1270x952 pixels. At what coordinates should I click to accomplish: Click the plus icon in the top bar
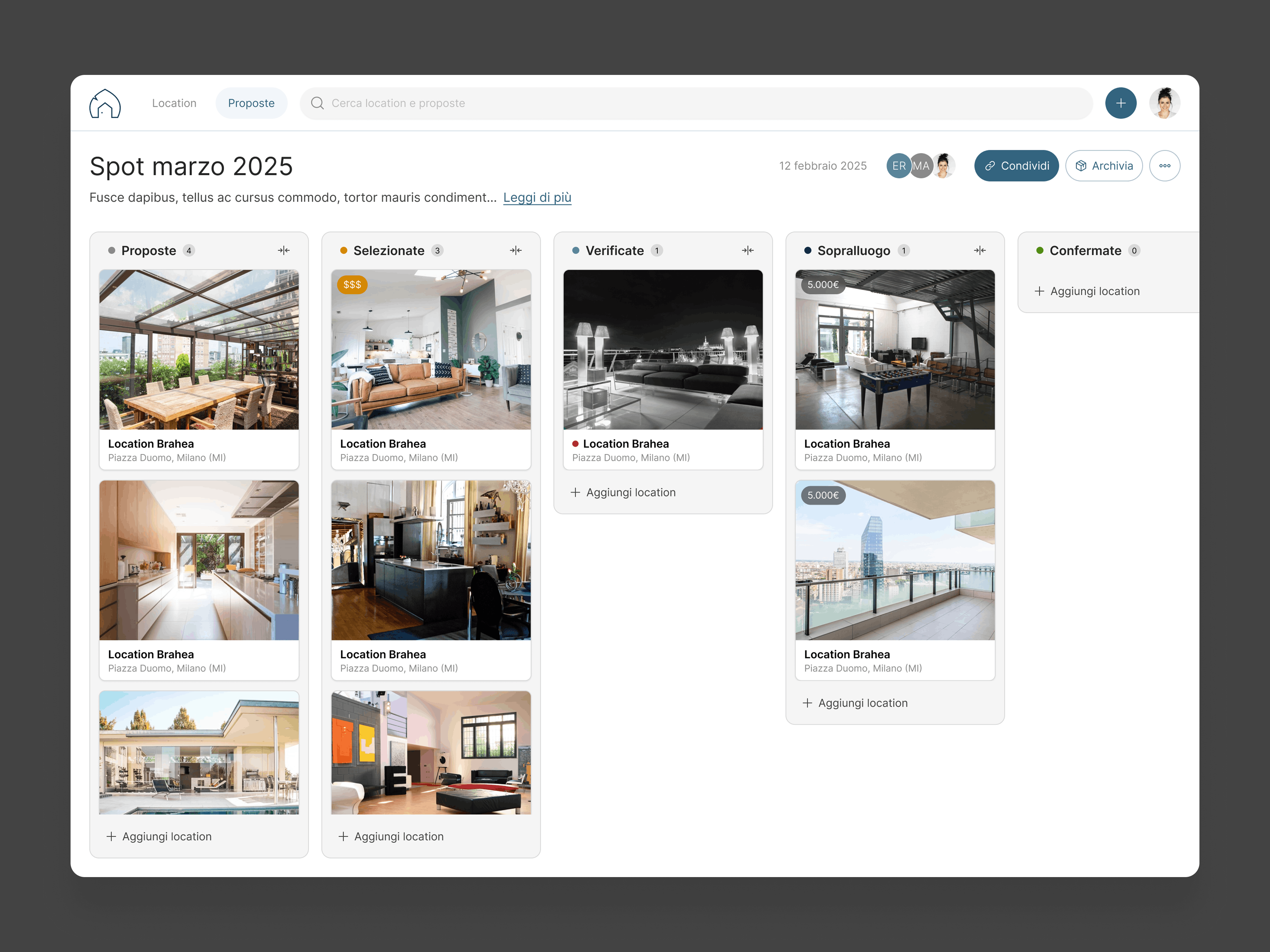click(1121, 103)
